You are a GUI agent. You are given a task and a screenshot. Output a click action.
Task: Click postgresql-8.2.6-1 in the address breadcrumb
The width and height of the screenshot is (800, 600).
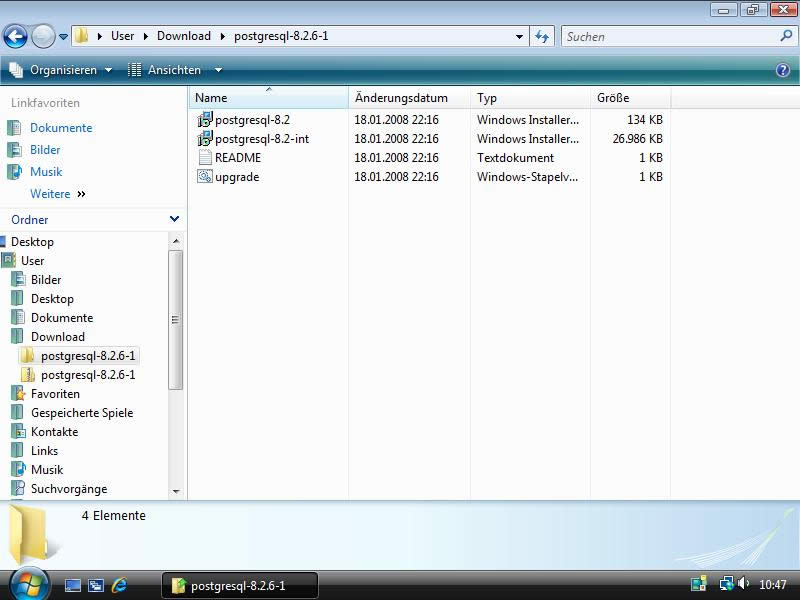pos(281,36)
